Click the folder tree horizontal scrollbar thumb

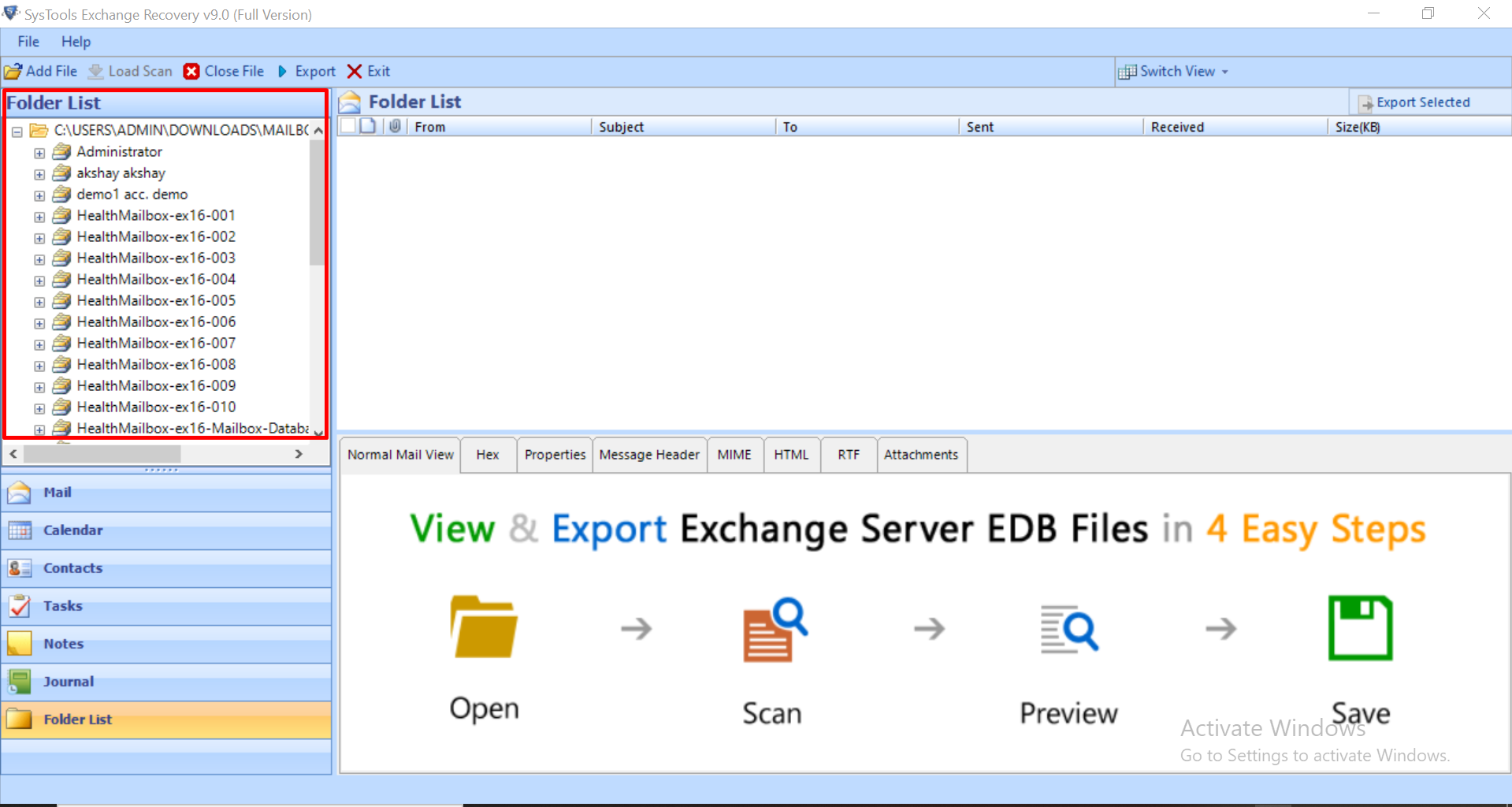pos(102,454)
